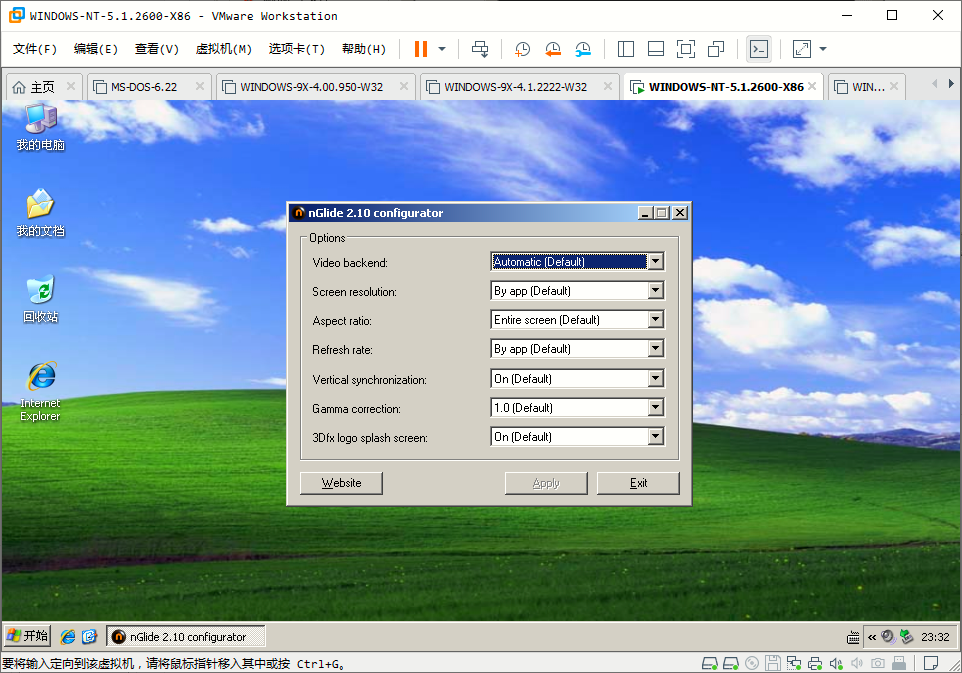
Task: Open the snapshot manager wrench-clock icon
Action: (x=583, y=49)
